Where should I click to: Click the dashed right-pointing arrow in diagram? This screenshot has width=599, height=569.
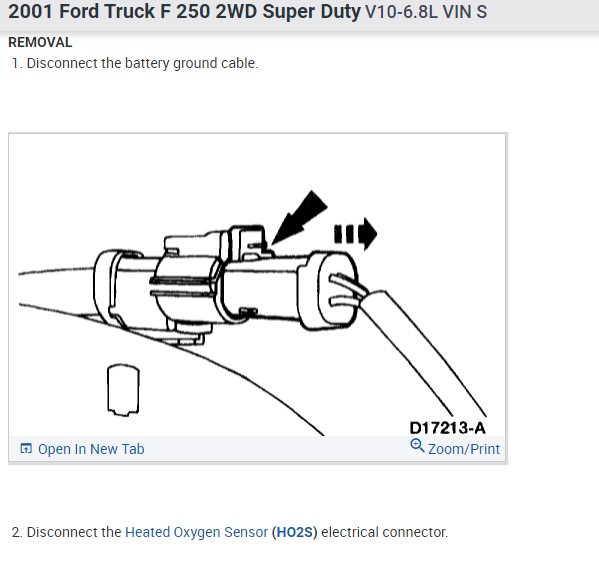(355, 234)
